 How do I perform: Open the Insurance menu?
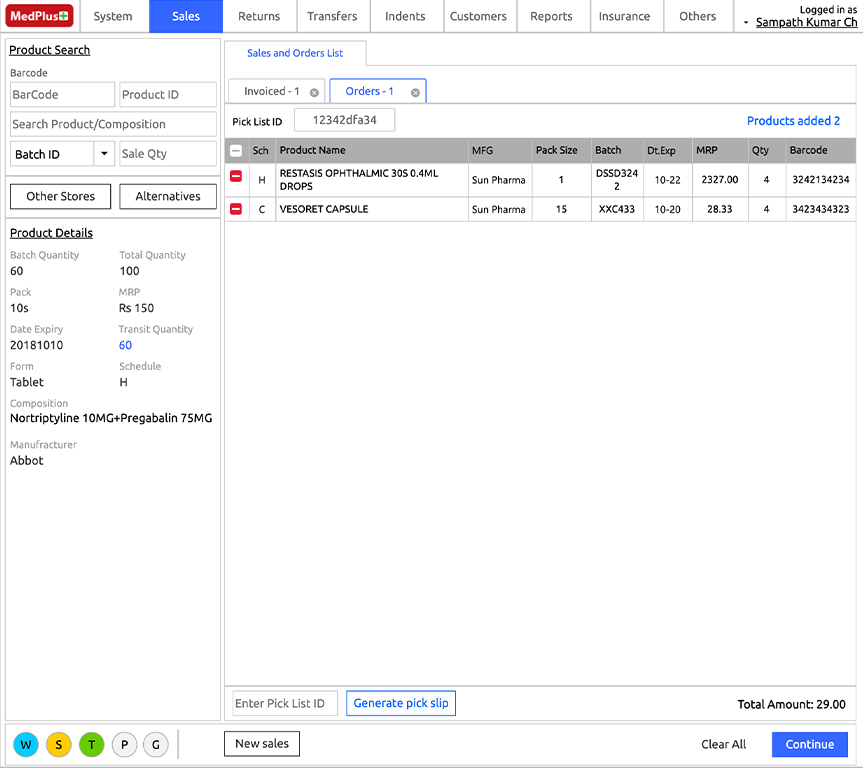[624, 17]
